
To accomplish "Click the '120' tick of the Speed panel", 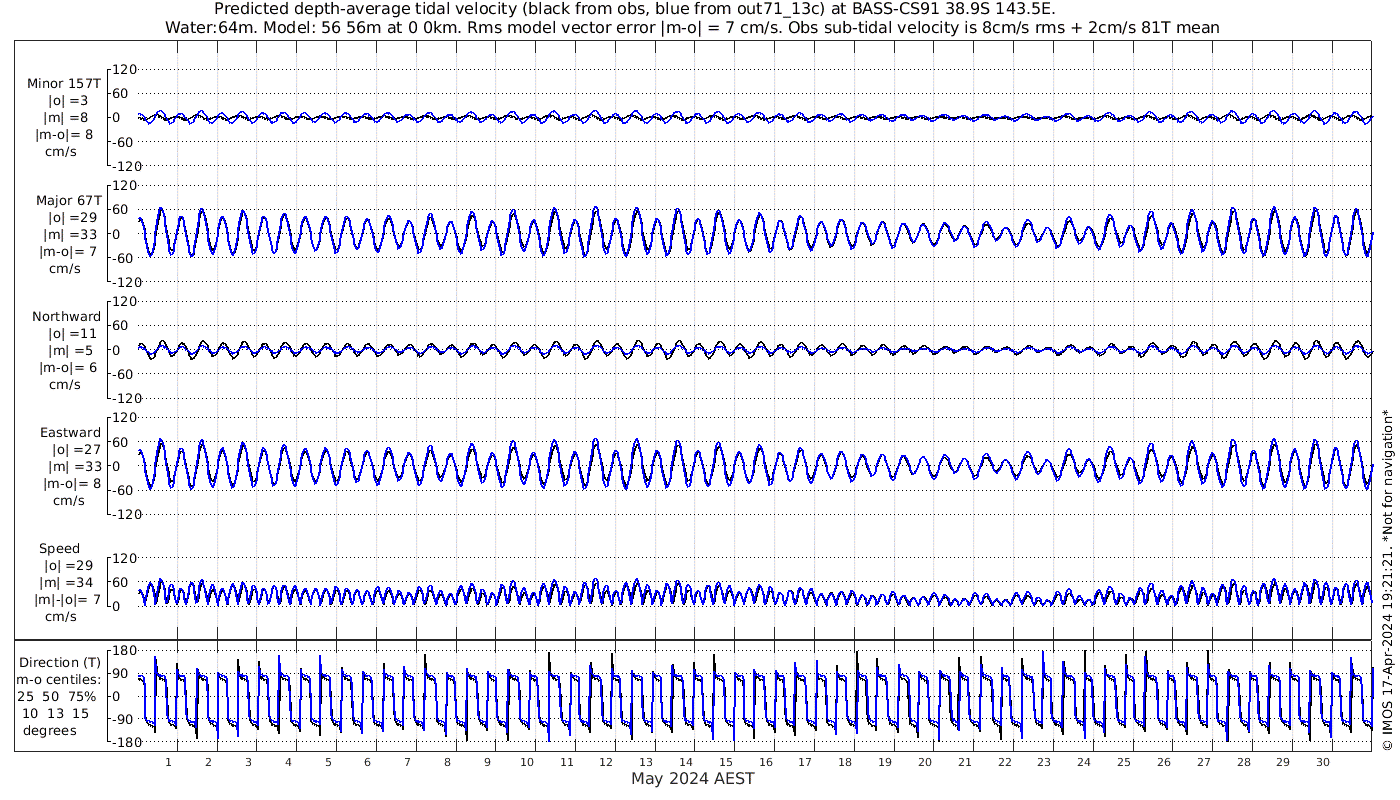I will pyautogui.click(x=123, y=558).
